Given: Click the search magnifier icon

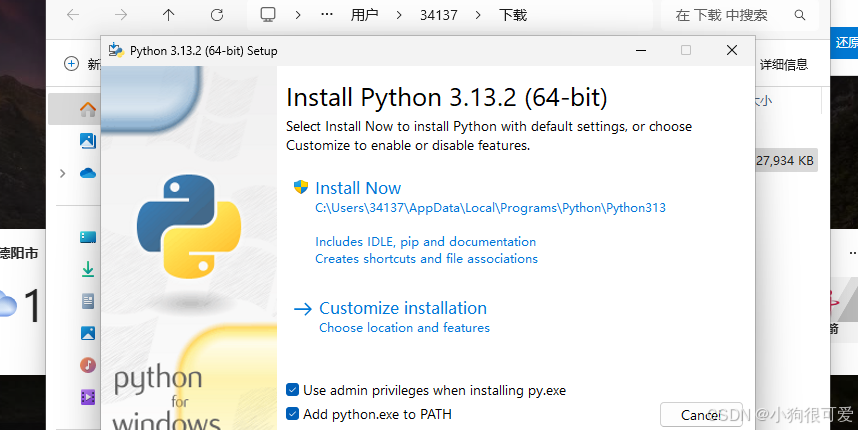Looking at the screenshot, I should pos(799,15).
